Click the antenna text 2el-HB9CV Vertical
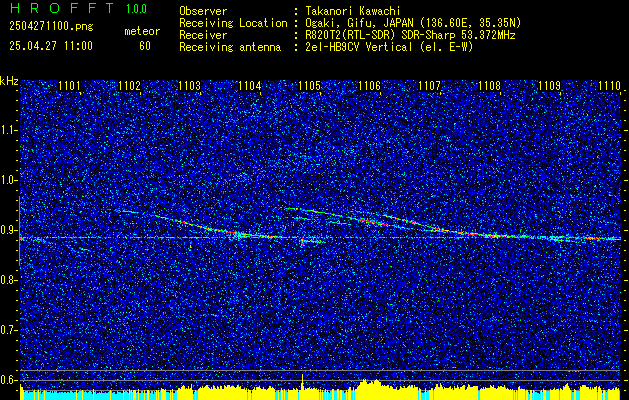Image resolution: width=629 pixels, height=400 pixels. coord(357,47)
